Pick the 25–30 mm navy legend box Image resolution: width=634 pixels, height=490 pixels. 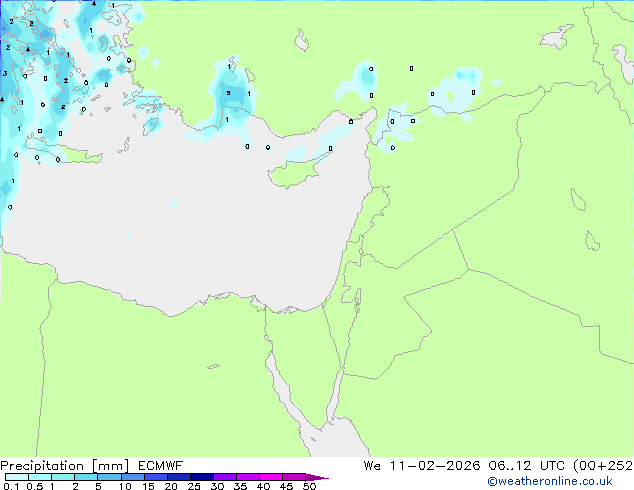click(x=202, y=477)
